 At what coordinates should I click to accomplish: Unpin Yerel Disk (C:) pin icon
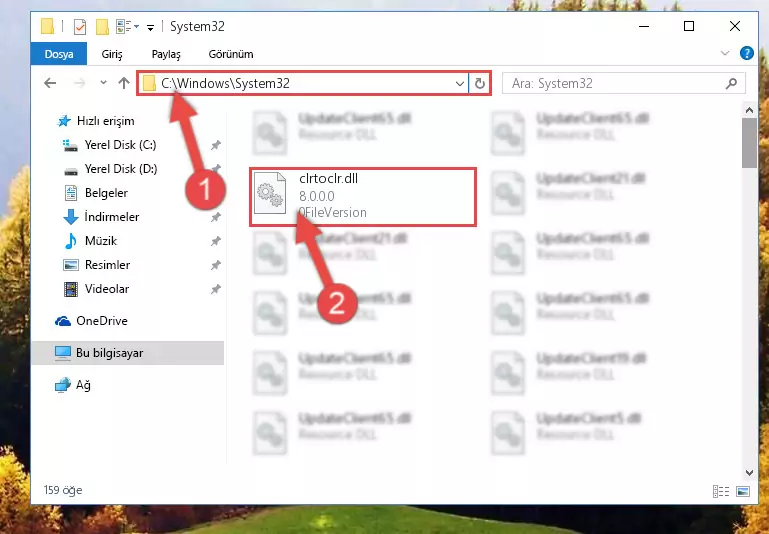pos(216,145)
